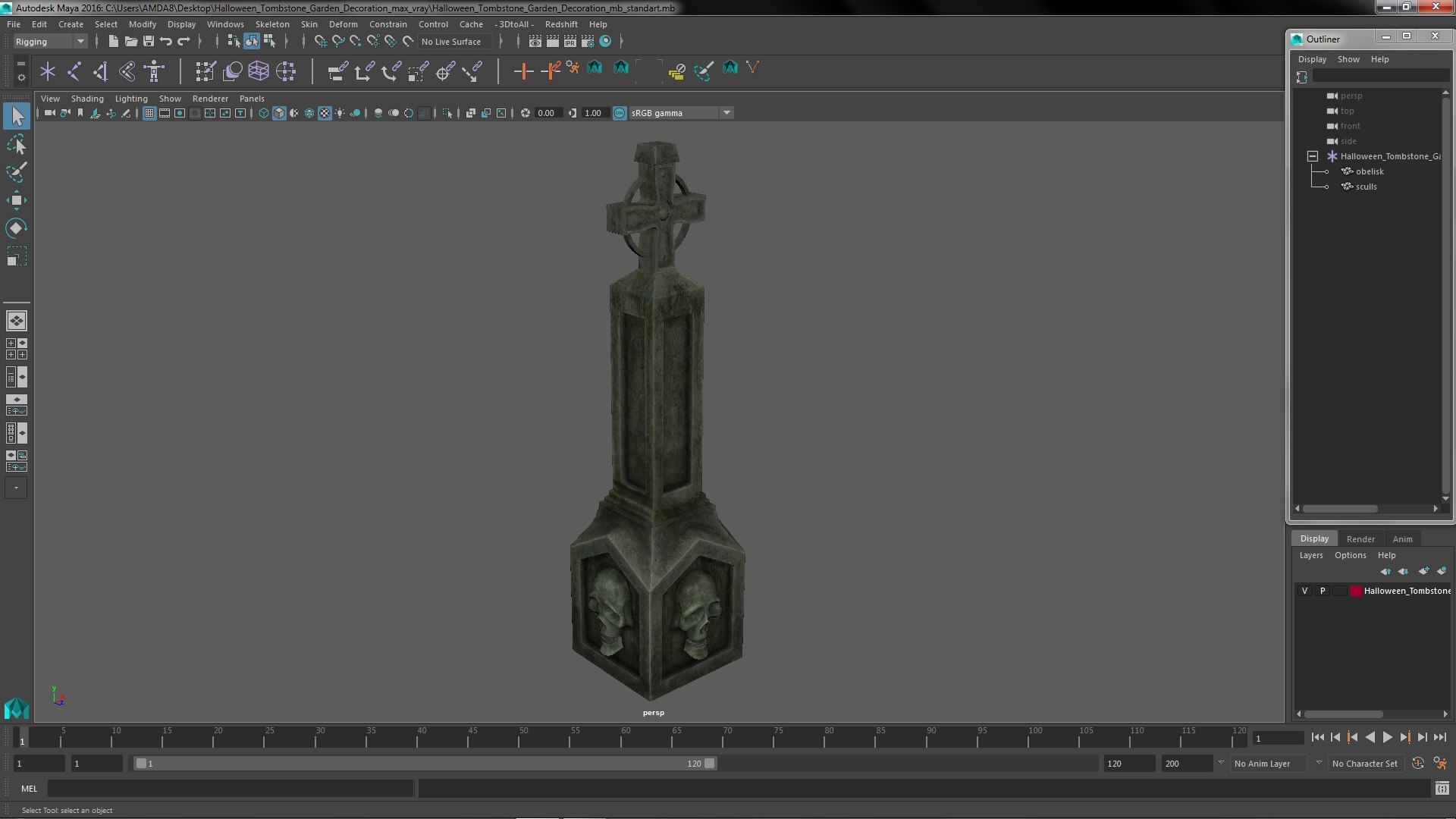Open Animation preferences running-man icon

(x=1440, y=764)
